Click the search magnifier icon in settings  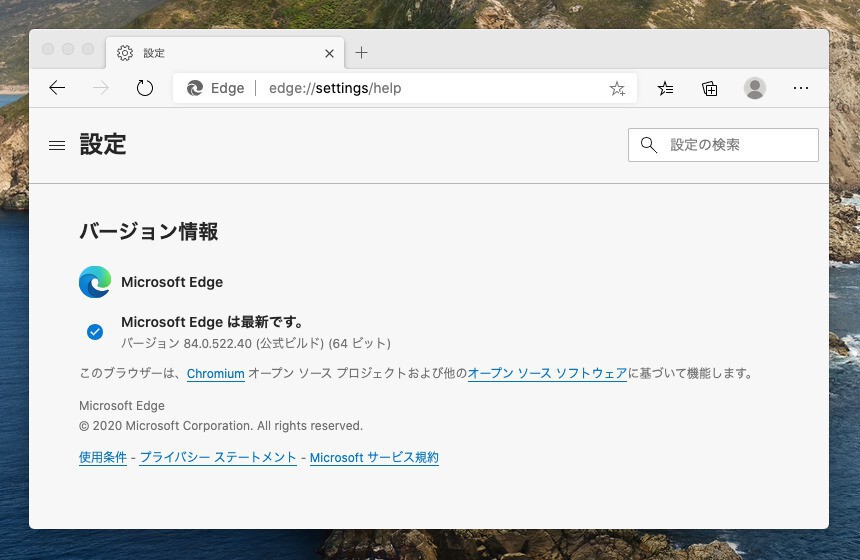[x=649, y=145]
